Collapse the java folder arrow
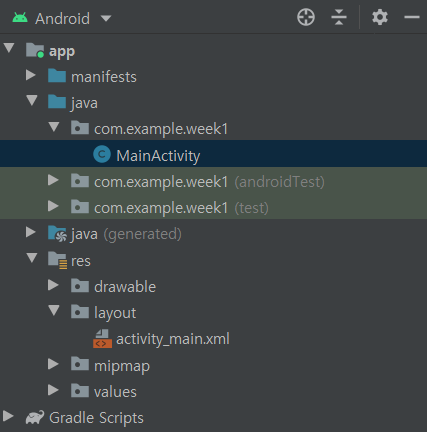Image resolution: width=427 pixels, height=432 pixels. (32, 101)
